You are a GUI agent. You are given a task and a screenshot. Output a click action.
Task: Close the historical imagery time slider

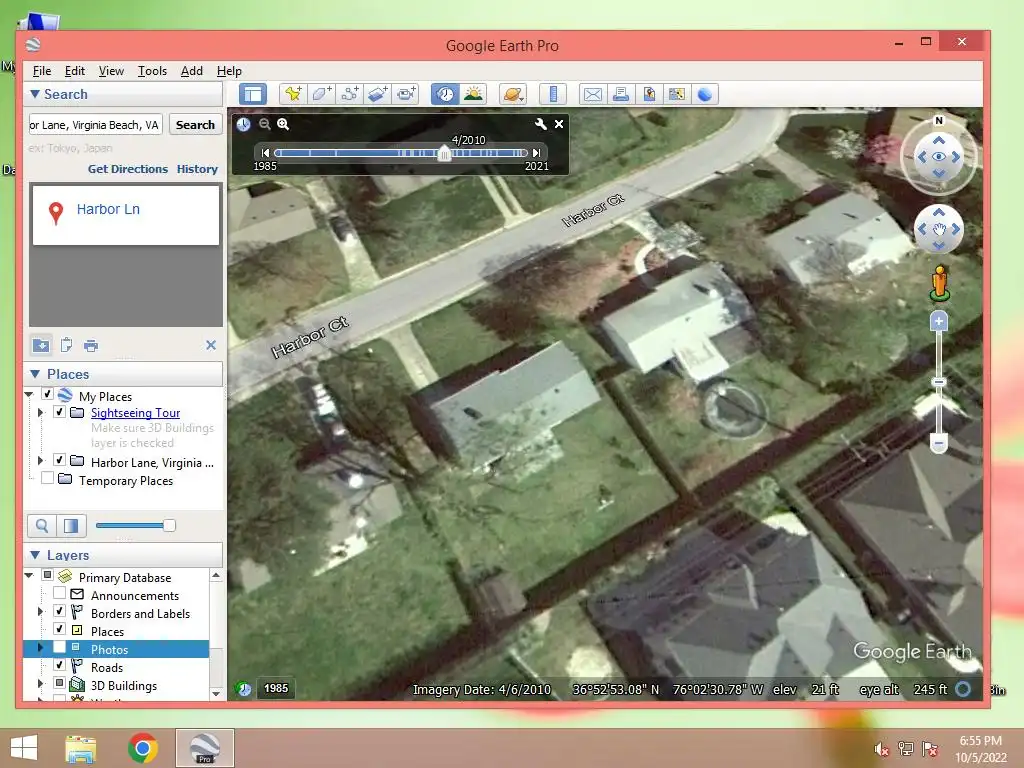[x=559, y=124]
